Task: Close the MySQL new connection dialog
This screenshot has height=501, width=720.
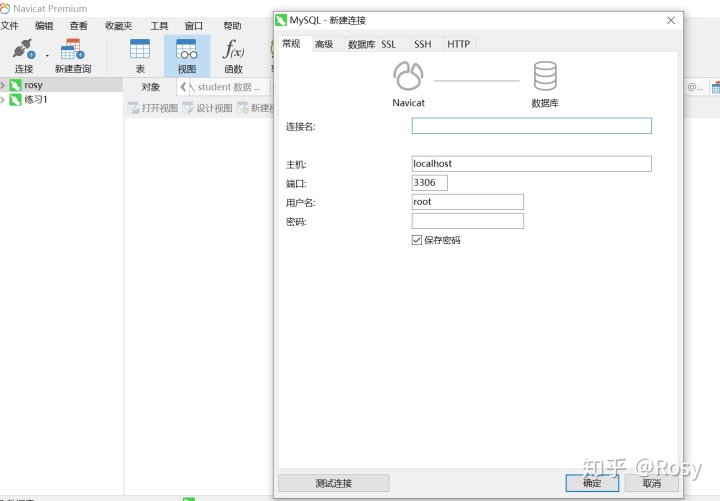Action: click(671, 20)
